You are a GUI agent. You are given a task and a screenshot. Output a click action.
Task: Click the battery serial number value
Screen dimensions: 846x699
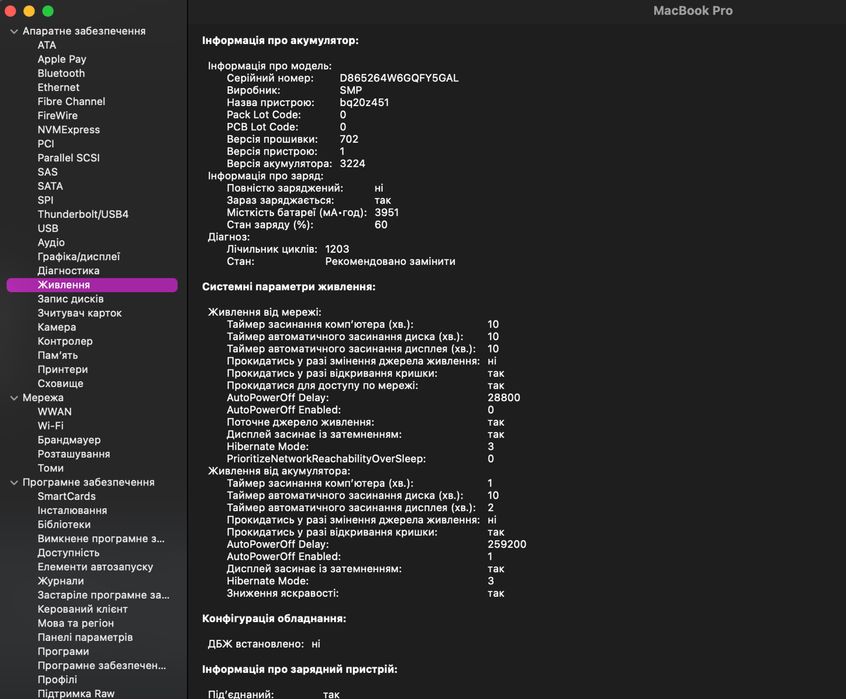point(398,78)
